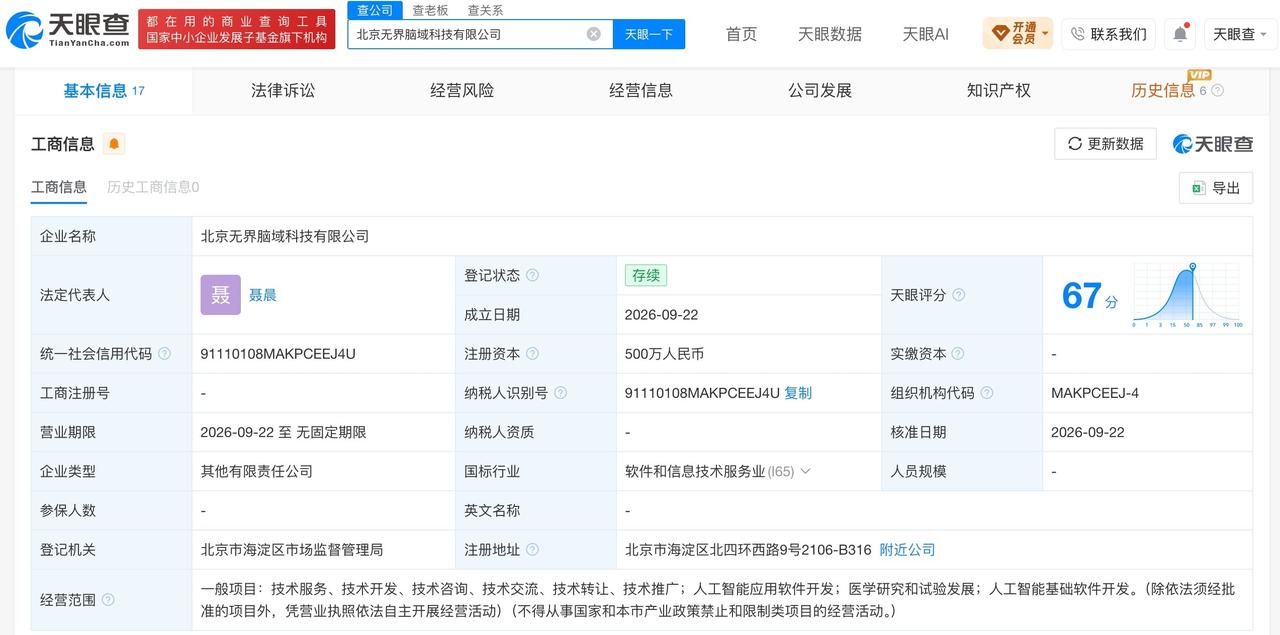Click help icon next to 组织机构代码
The image size is (1280, 635).
coord(986,393)
